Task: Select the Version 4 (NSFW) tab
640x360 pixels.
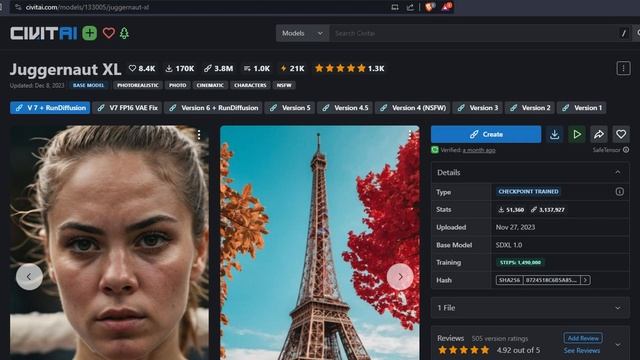Action: click(413, 108)
